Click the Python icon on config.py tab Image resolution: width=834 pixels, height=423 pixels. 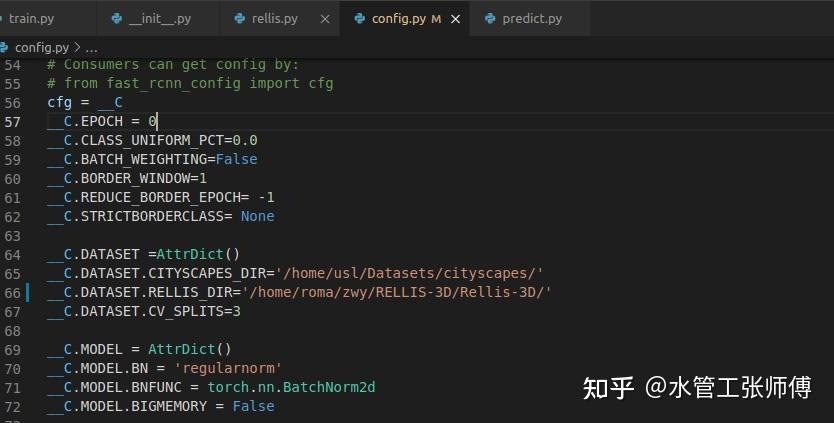point(358,19)
